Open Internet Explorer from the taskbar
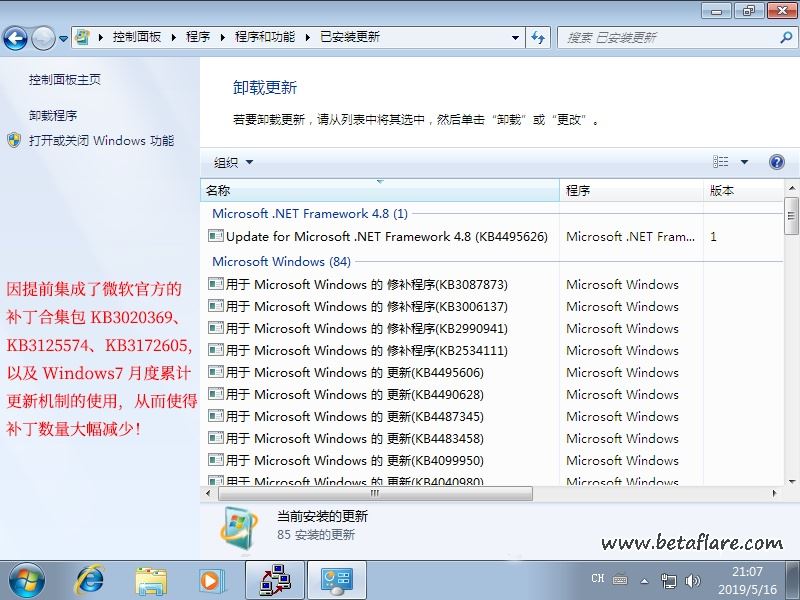 tap(90, 579)
